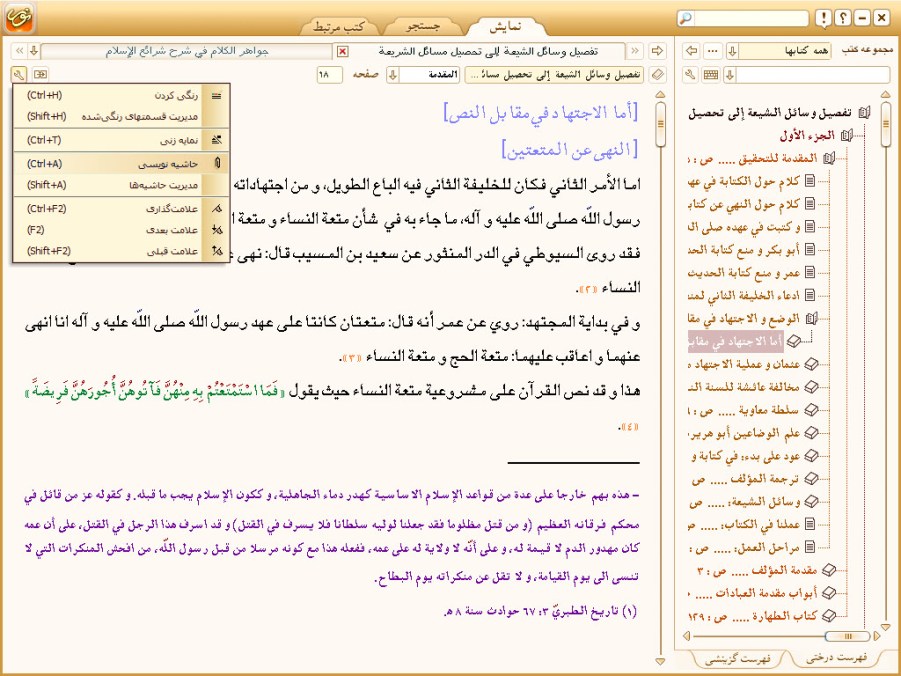
Task: Switch to the جستجو tab
Action: tap(423, 26)
